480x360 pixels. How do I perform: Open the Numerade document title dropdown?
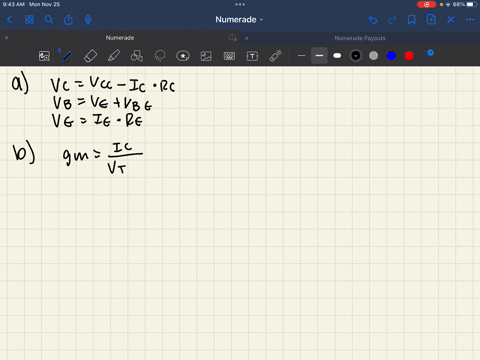(239, 20)
